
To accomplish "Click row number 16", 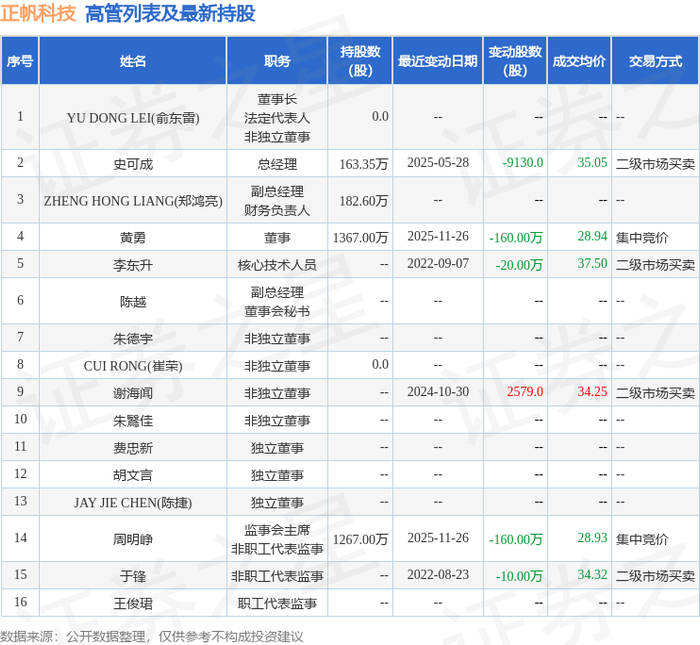I will (21, 602).
